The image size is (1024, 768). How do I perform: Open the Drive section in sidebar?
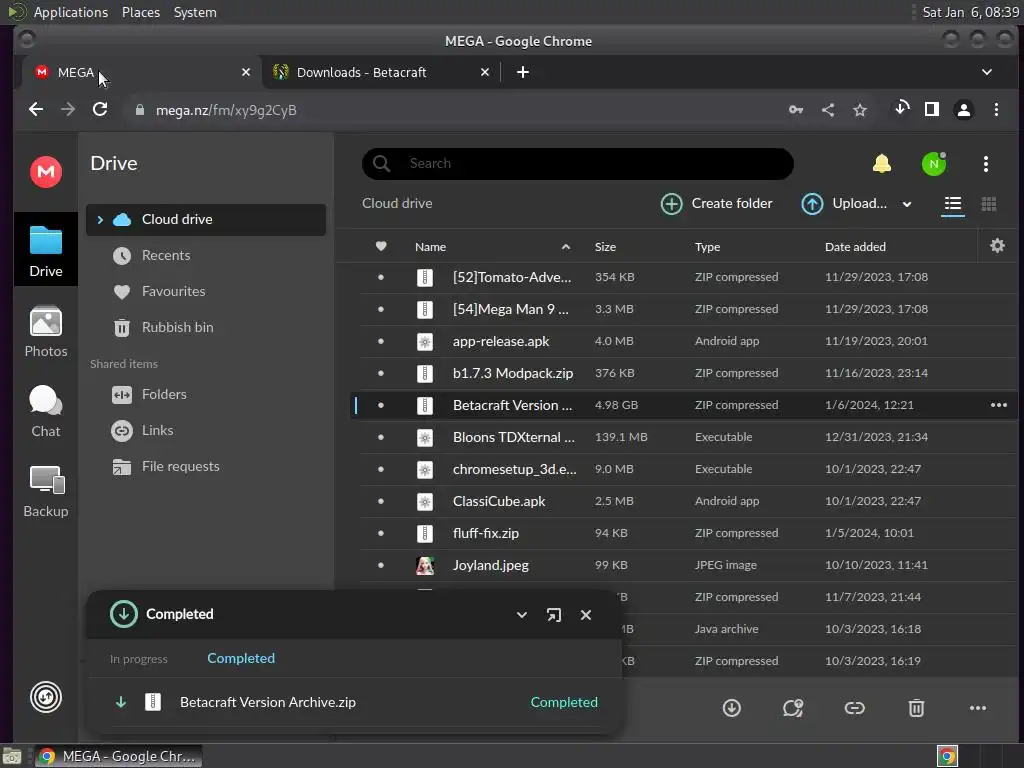point(46,251)
